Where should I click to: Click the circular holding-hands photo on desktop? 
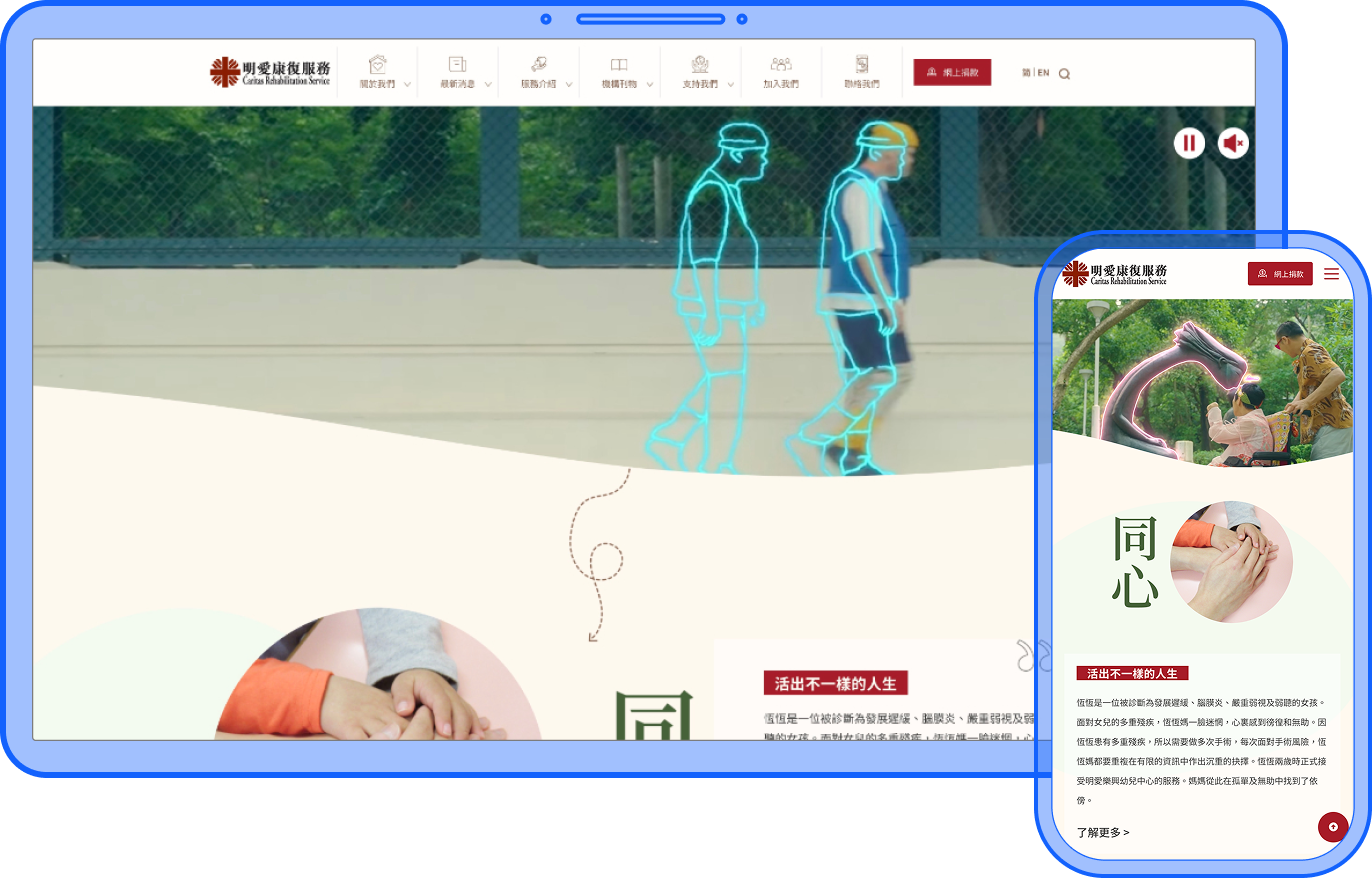tap(378, 674)
